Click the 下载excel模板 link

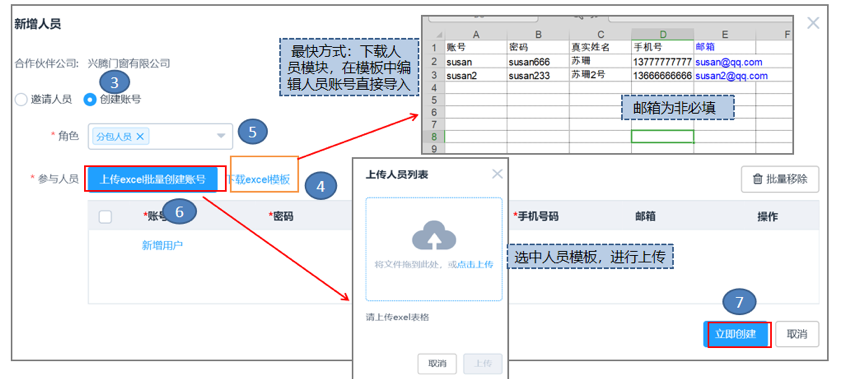(258, 180)
